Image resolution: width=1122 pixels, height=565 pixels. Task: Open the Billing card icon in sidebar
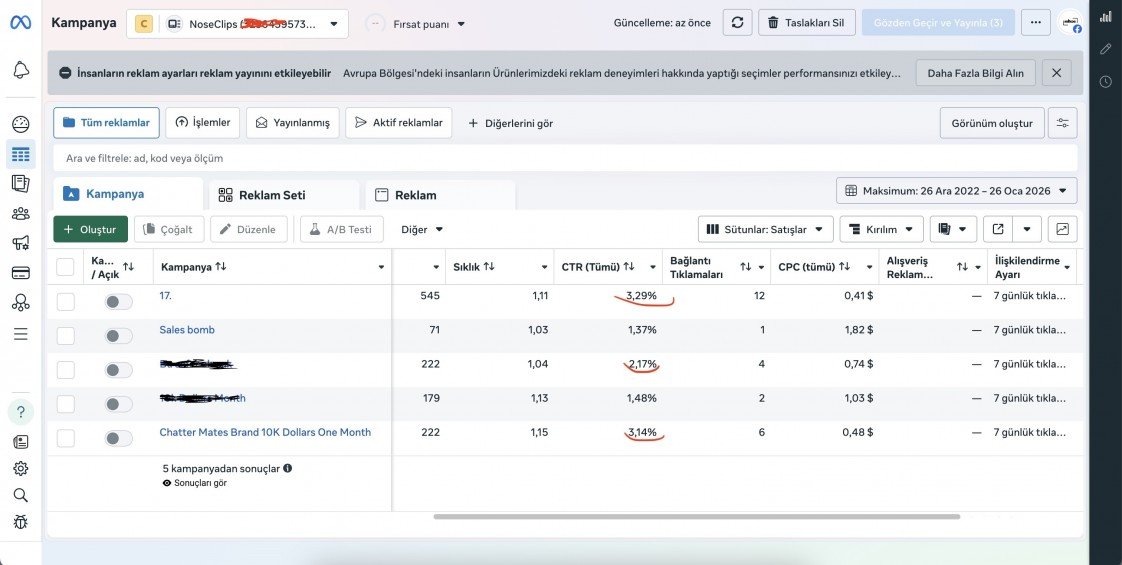pyautogui.click(x=21, y=272)
